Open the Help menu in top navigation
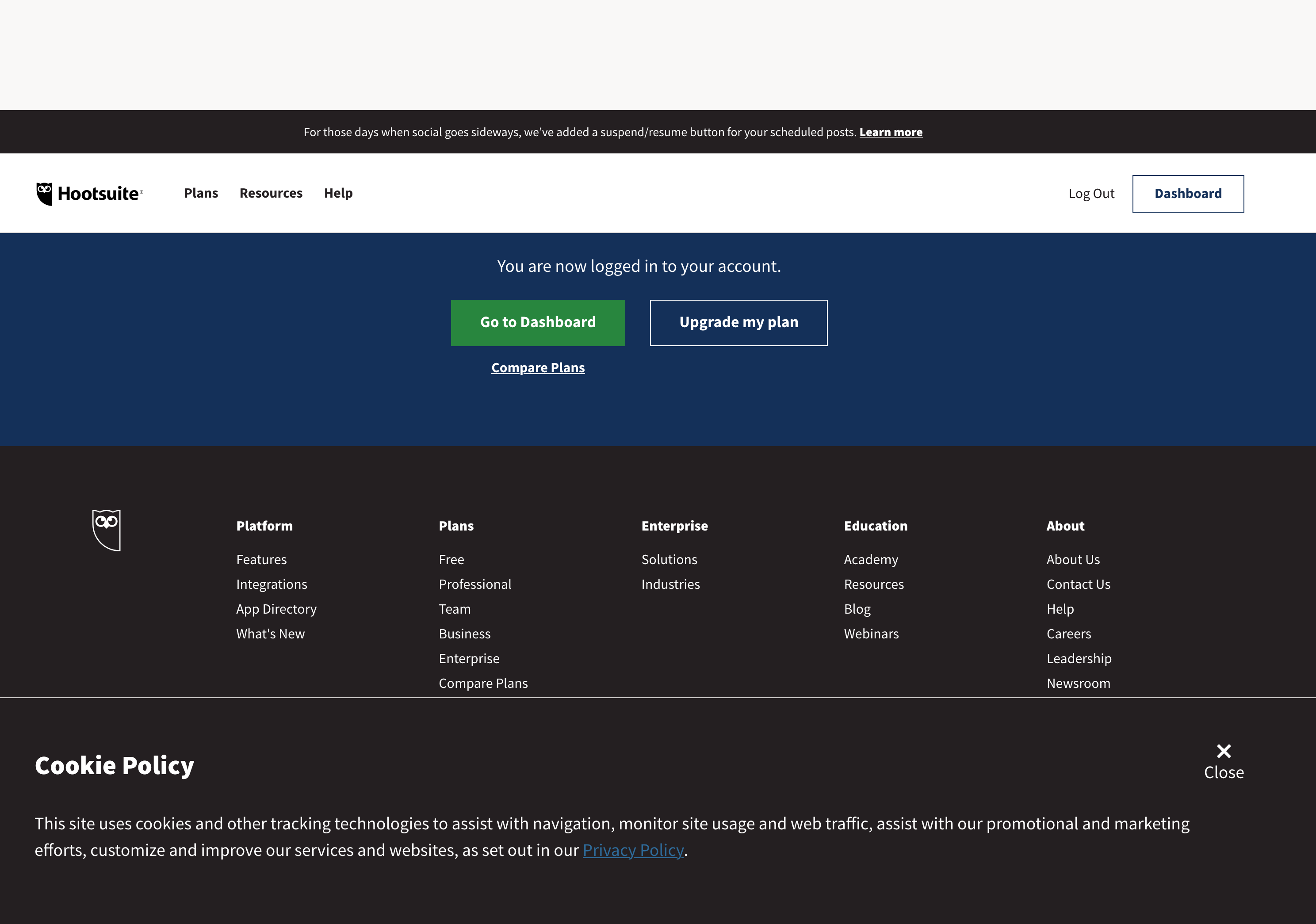The image size is (1316, 924). (338, 193)
